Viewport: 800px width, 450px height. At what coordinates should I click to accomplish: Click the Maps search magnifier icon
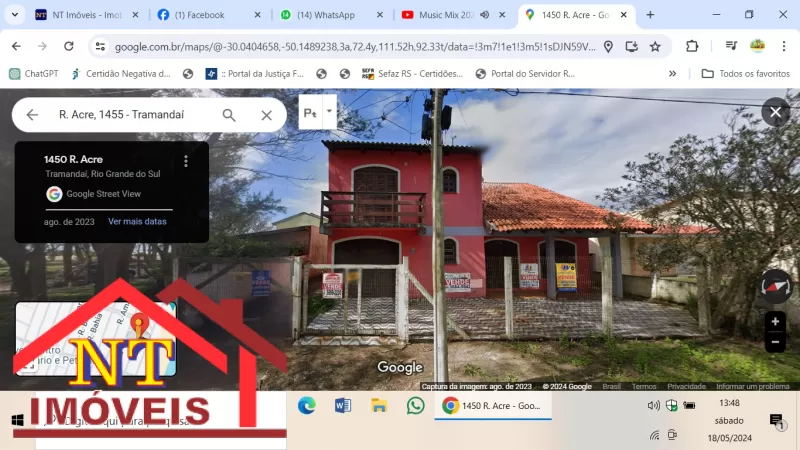(229, 115)
